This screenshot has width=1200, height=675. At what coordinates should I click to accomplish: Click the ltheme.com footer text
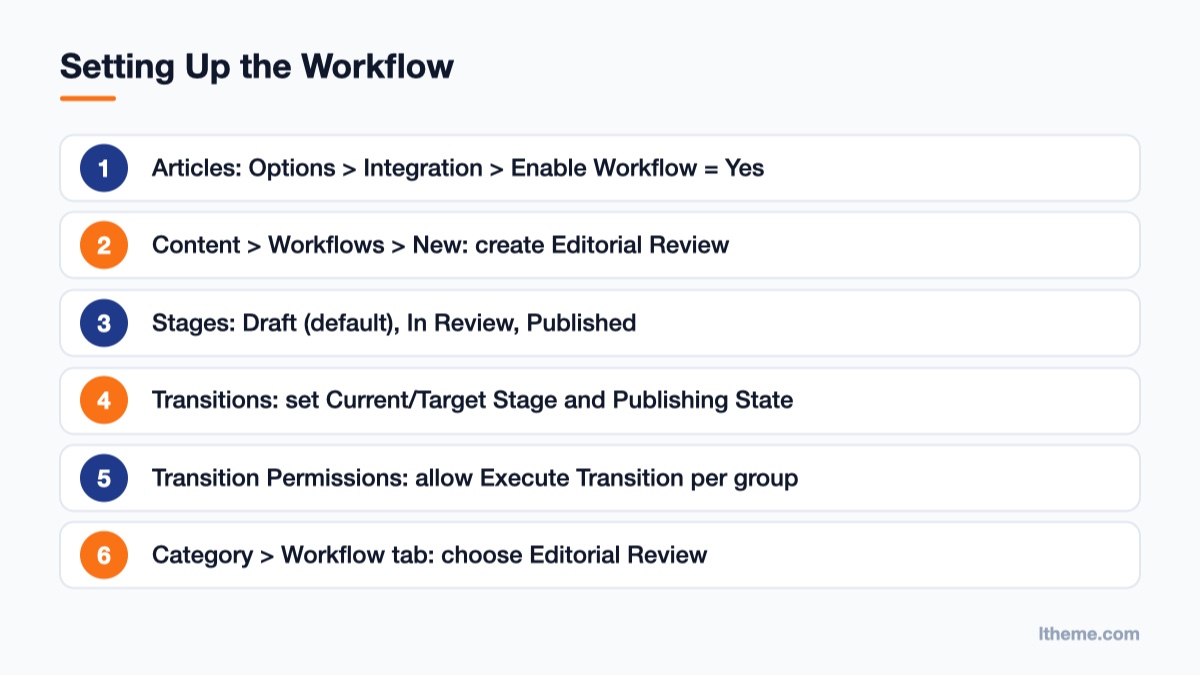[1089, 634]
